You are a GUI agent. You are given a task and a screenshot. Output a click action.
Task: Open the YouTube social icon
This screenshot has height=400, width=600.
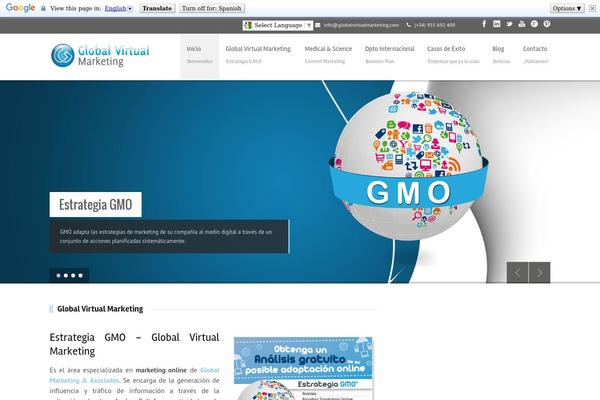(x=522, y=24)
